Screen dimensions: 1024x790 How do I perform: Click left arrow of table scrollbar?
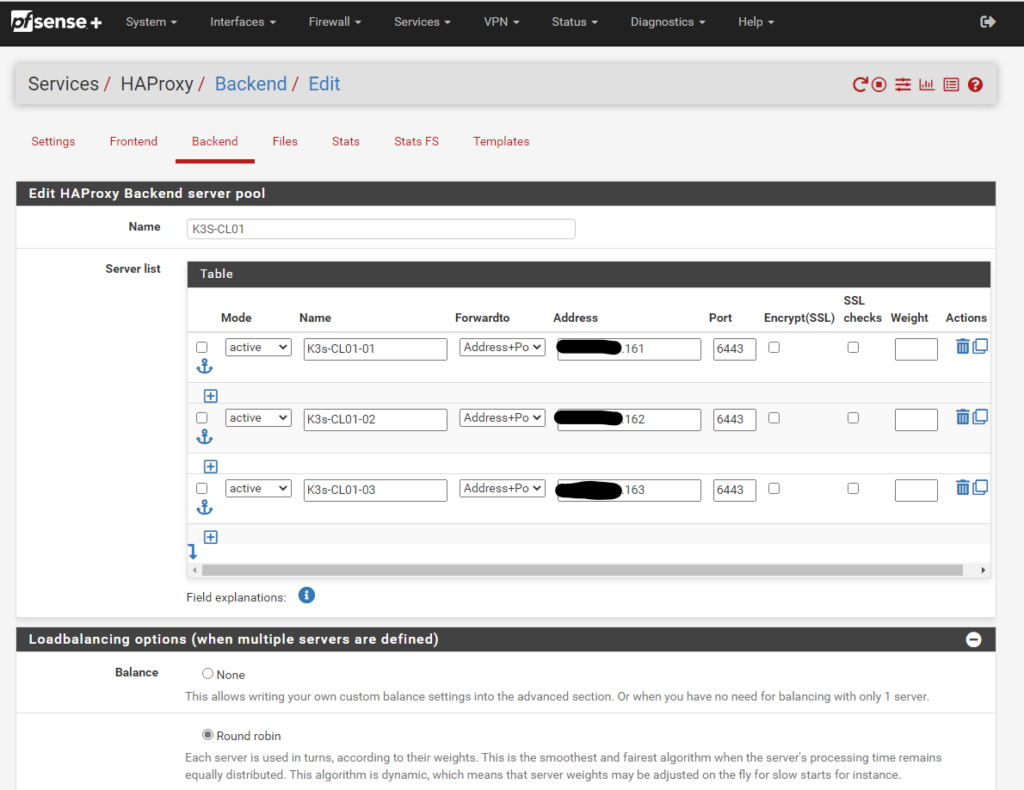[195, 570]
